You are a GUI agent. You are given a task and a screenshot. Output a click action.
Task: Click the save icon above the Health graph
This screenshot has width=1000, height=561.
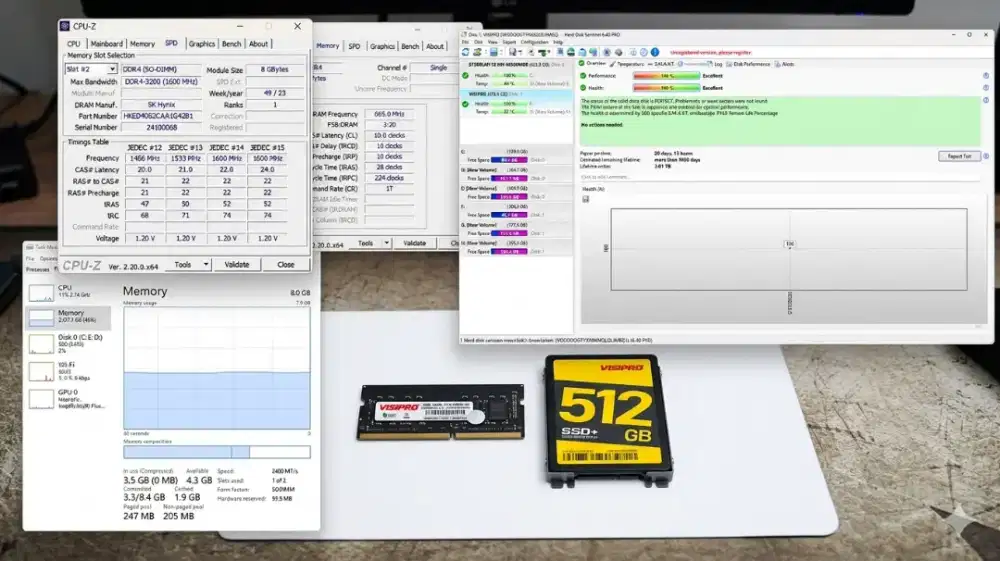point(585,200)
